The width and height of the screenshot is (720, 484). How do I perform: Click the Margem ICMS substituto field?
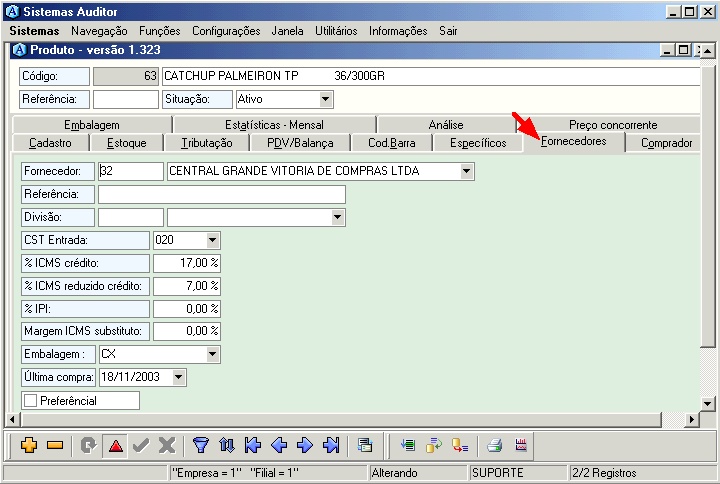187,331
